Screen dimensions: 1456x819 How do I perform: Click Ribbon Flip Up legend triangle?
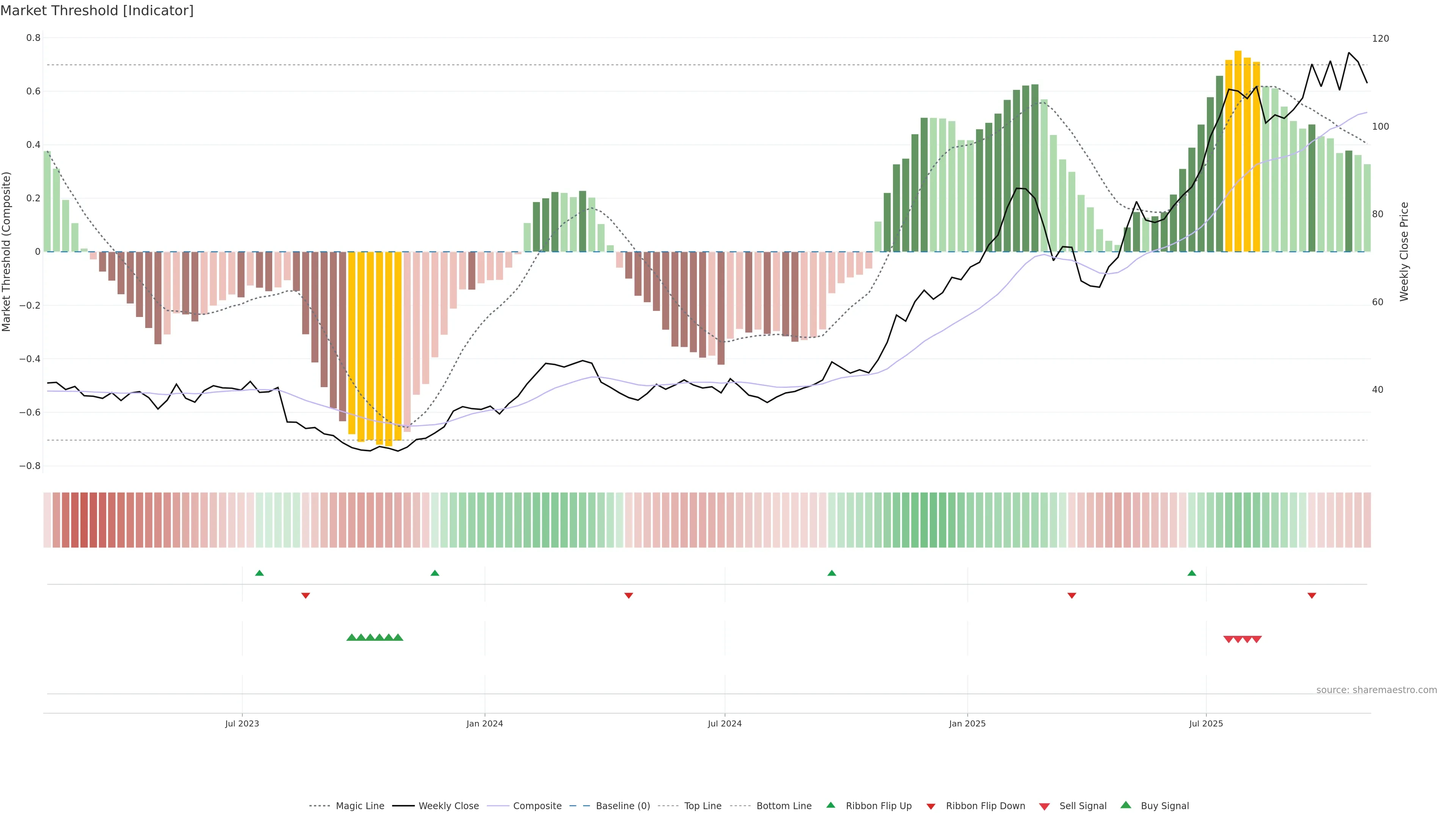point(831,805)
